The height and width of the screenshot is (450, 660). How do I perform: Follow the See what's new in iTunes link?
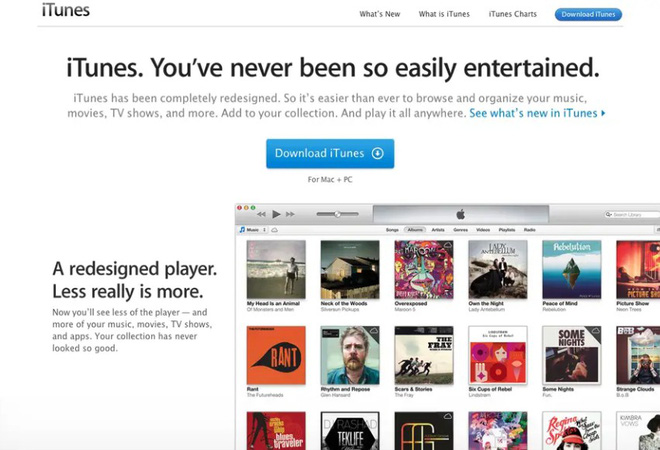tap(538, 113)
